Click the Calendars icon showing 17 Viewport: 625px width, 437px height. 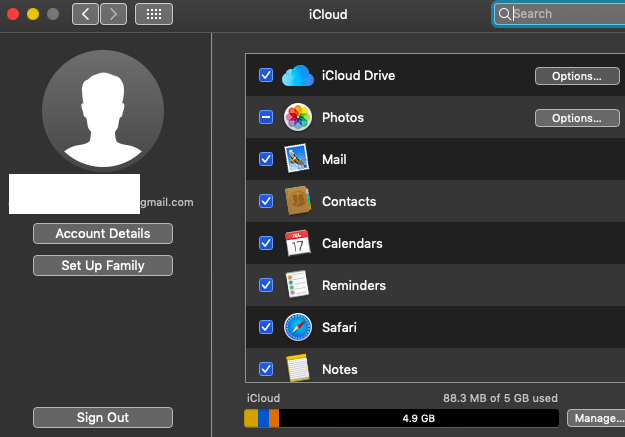point(298,243)
